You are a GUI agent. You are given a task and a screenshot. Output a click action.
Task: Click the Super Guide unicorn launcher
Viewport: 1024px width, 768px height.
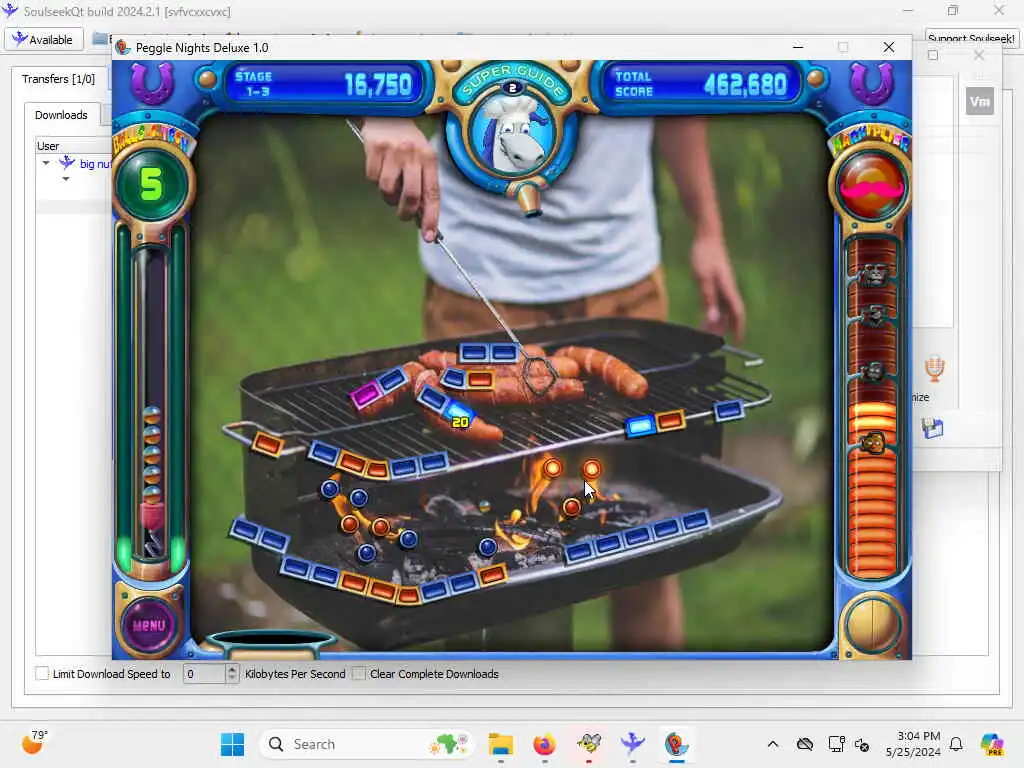[x=512, y=136]
